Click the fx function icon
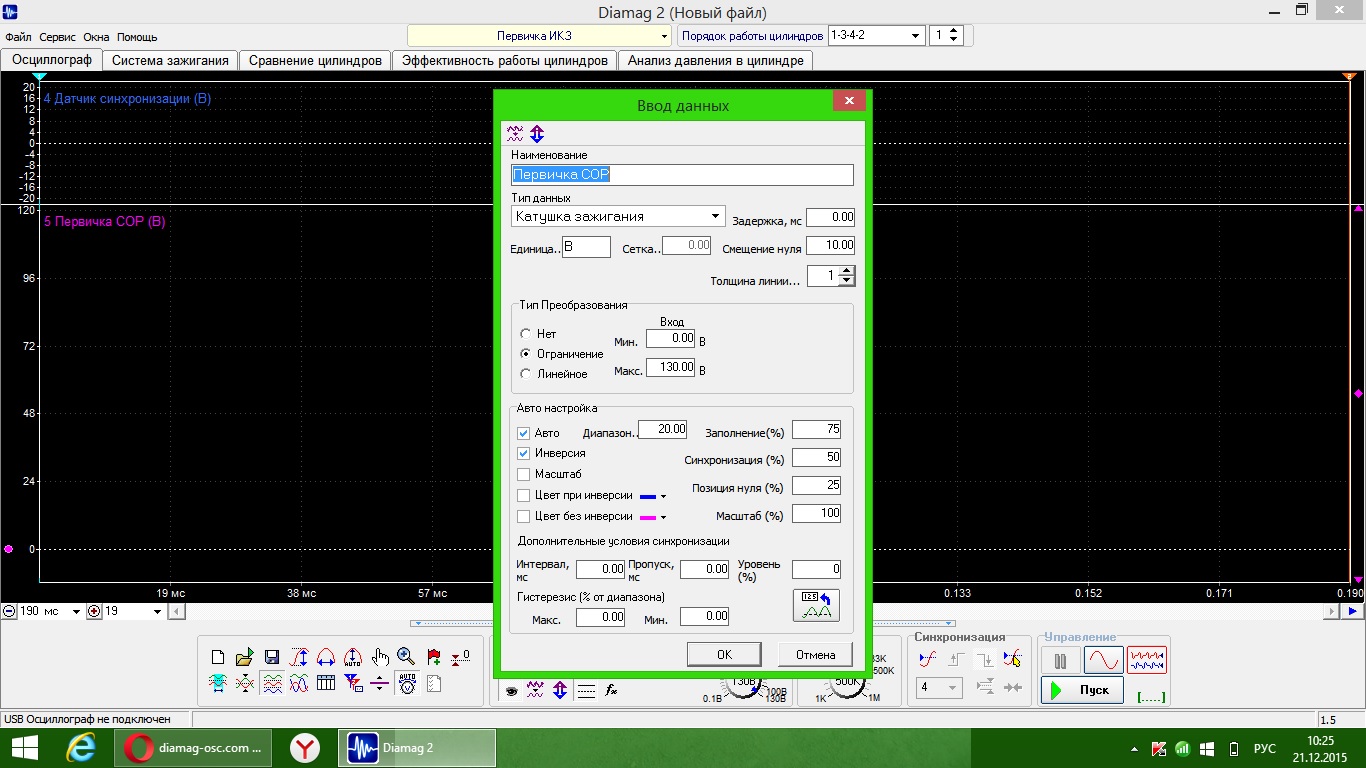The width and height of the screenshot is (1366, 768). (611, 691)
